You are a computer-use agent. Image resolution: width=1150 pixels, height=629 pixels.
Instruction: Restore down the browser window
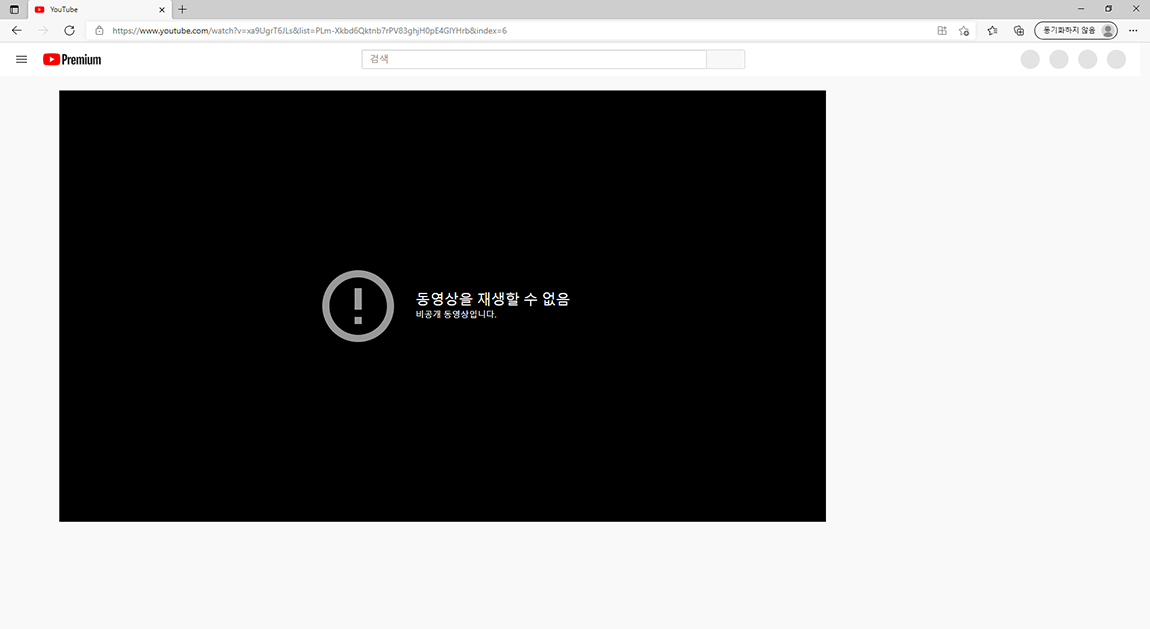pos(1108,9)
